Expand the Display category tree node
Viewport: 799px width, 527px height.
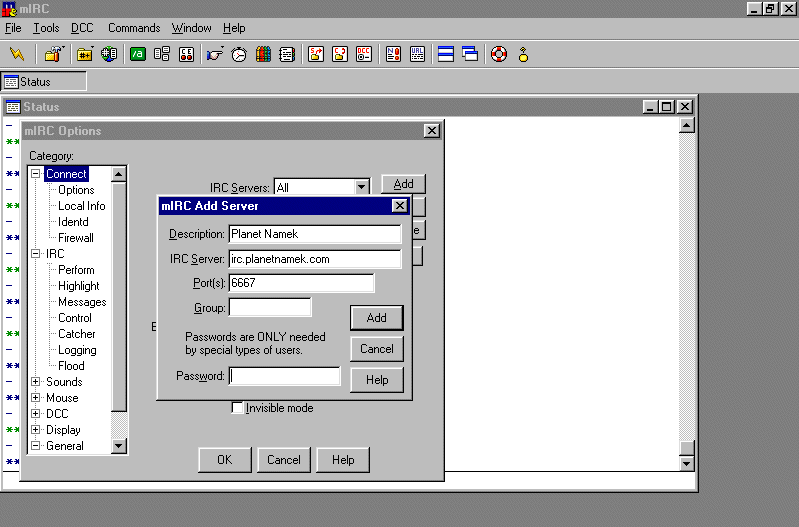point(36,429)
